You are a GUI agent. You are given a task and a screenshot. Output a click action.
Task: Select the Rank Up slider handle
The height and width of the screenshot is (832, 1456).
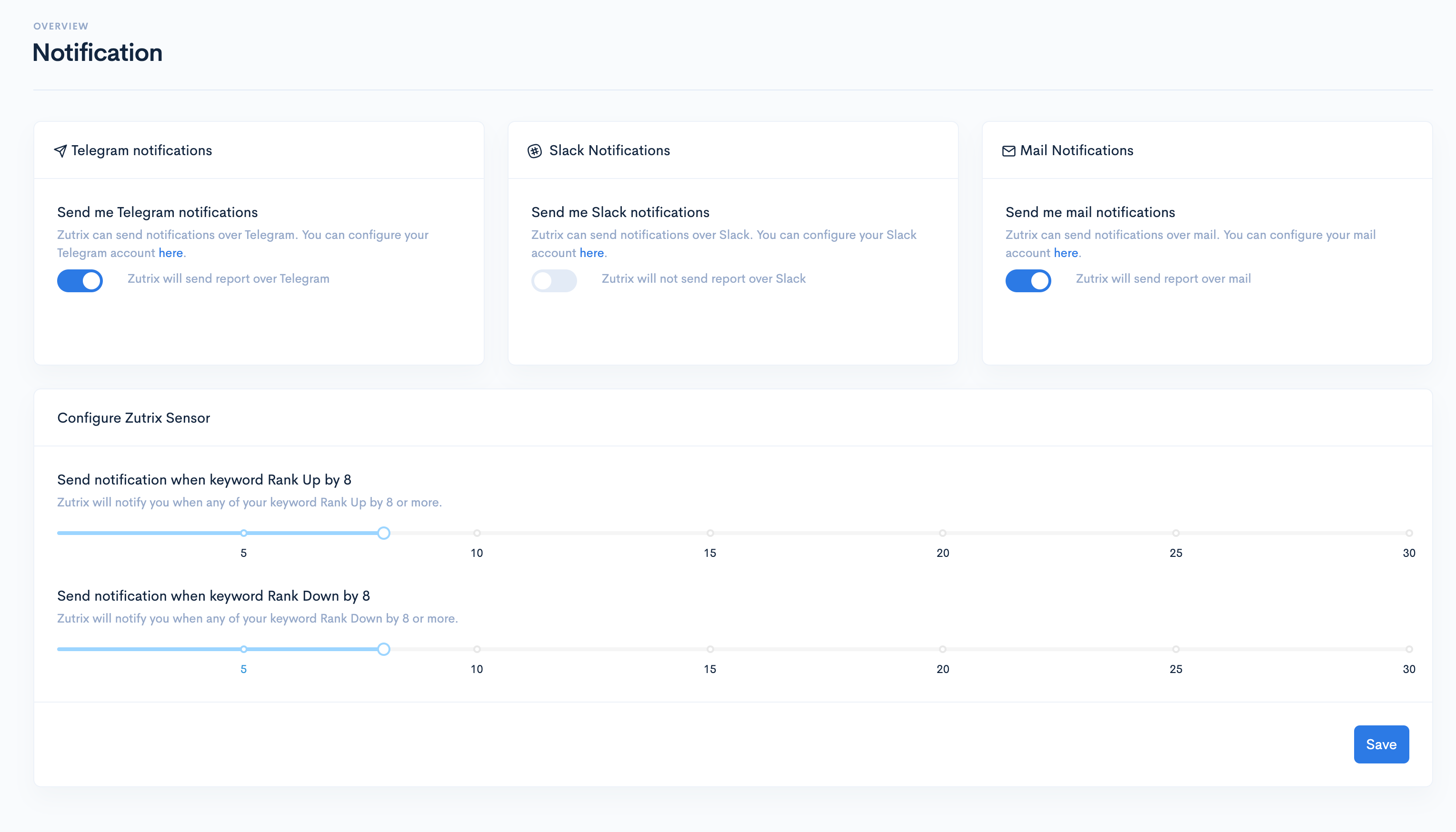[x=384, y=533]
